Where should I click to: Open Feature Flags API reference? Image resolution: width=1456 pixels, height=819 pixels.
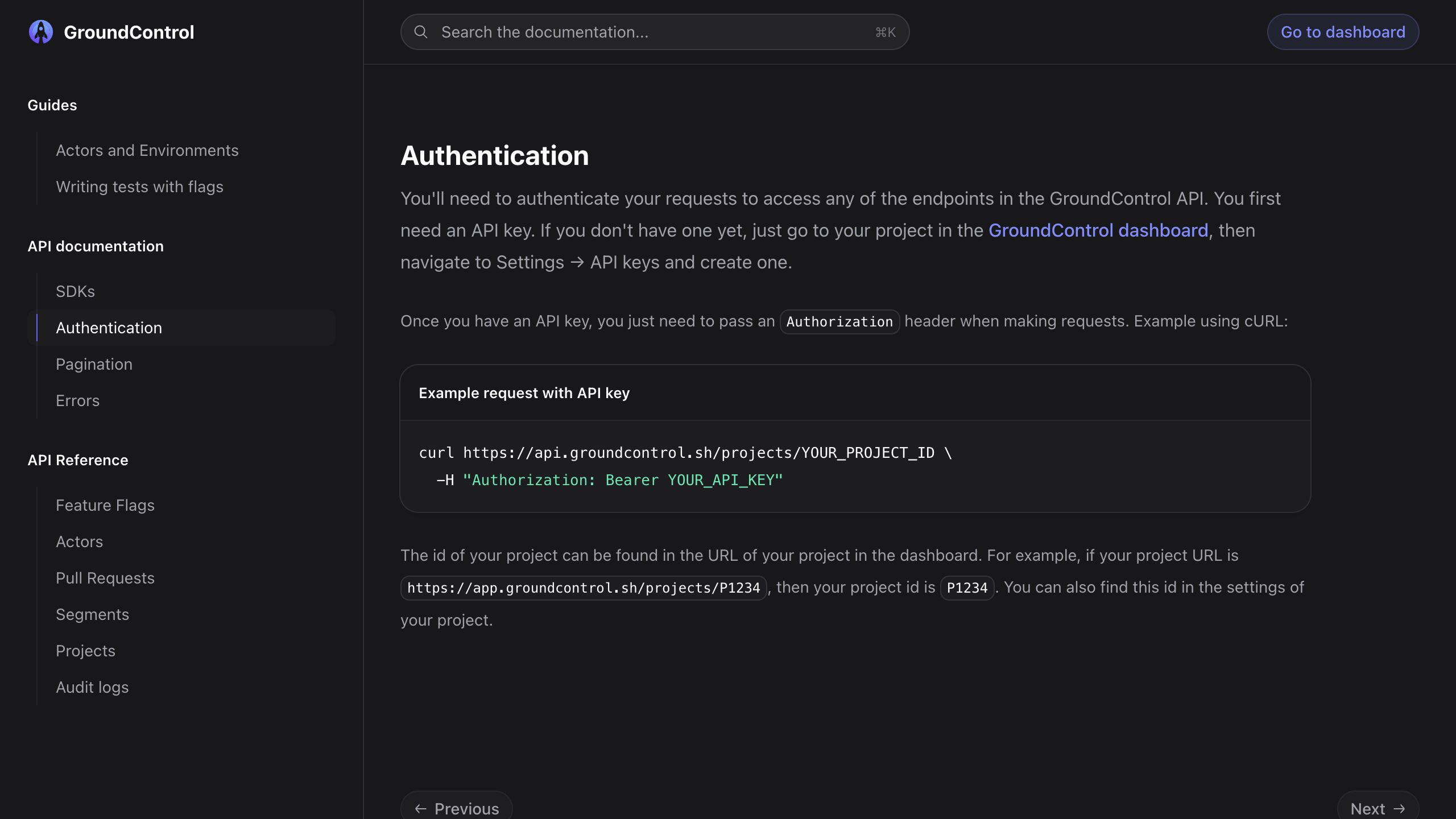tap(105, 505)
